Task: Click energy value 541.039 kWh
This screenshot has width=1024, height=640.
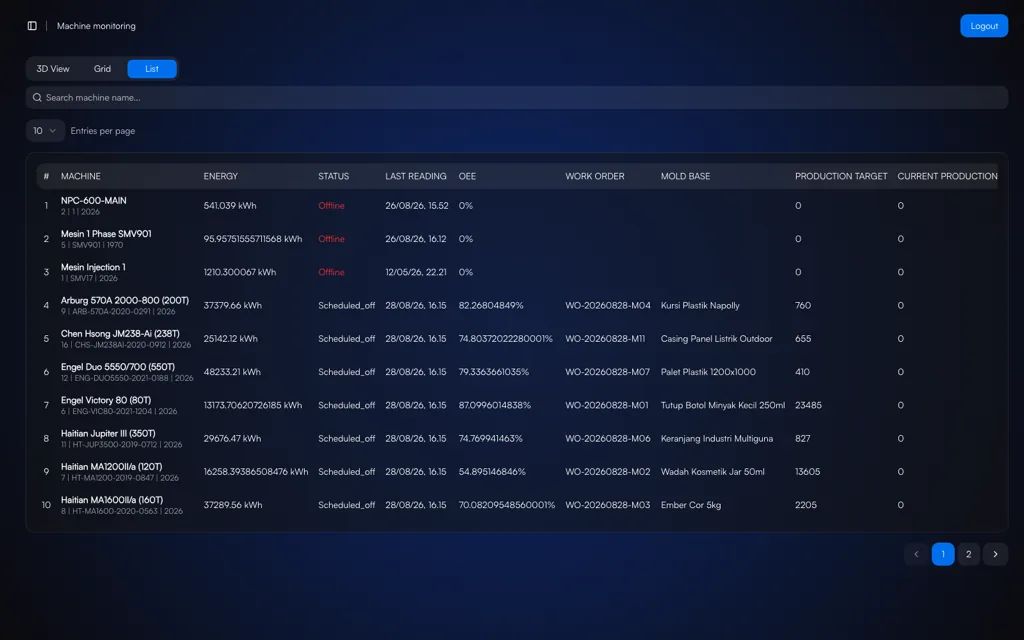Action: (230, 206)
